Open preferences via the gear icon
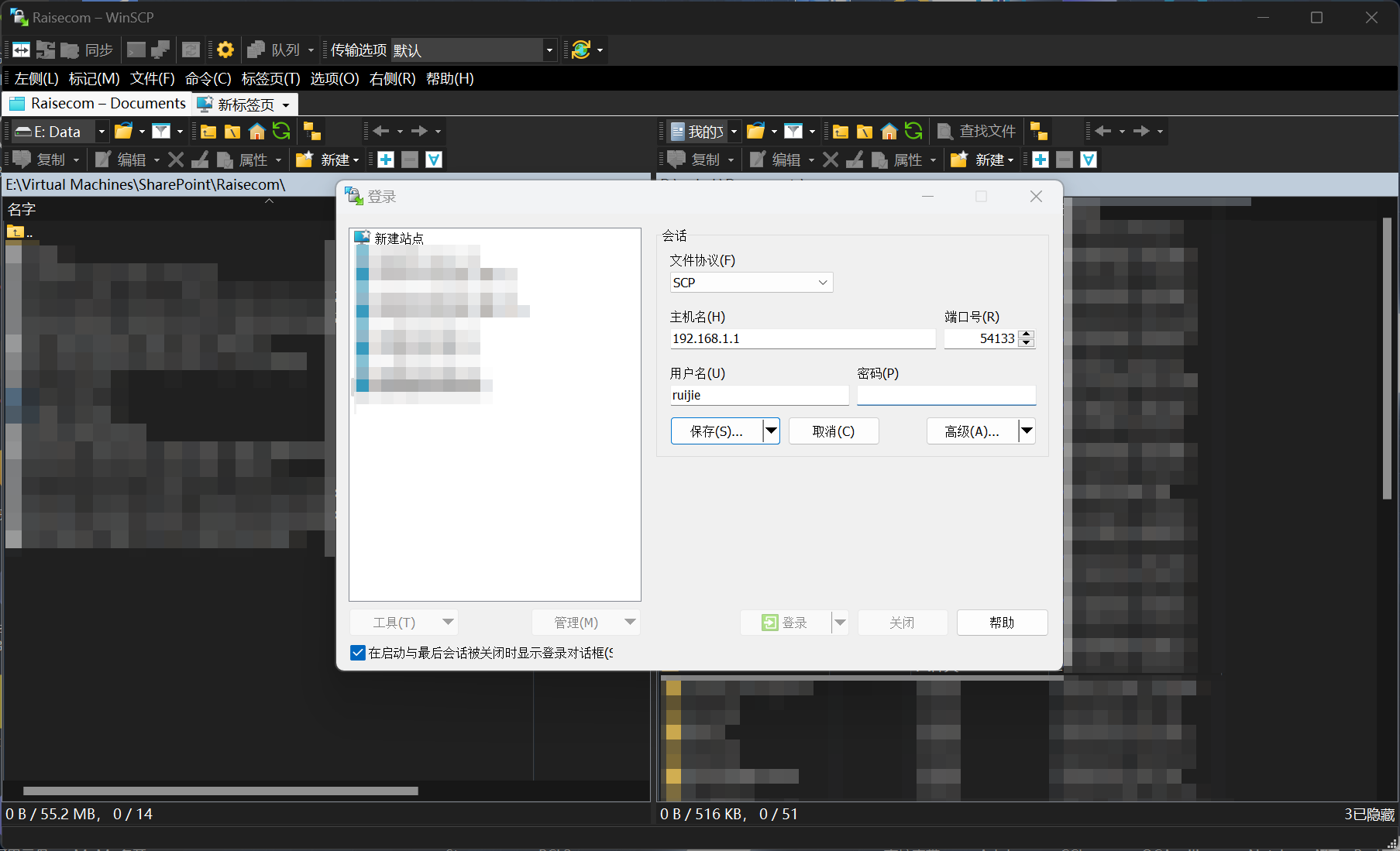The width and height of the screenshot is (1400, 851). pyautogui.click(x=225, y=50)
